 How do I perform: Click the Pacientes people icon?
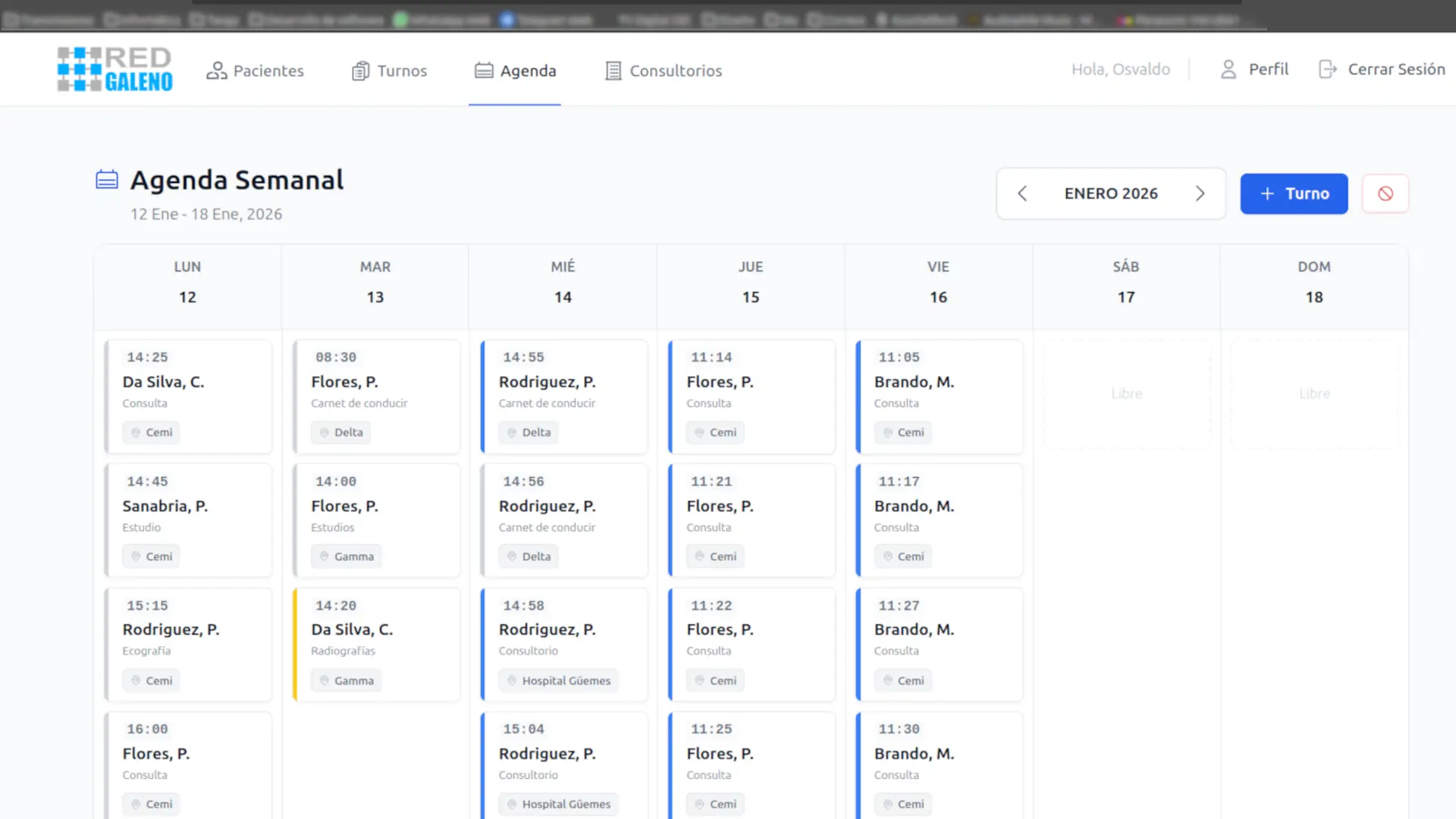click(x=216, y=71)
